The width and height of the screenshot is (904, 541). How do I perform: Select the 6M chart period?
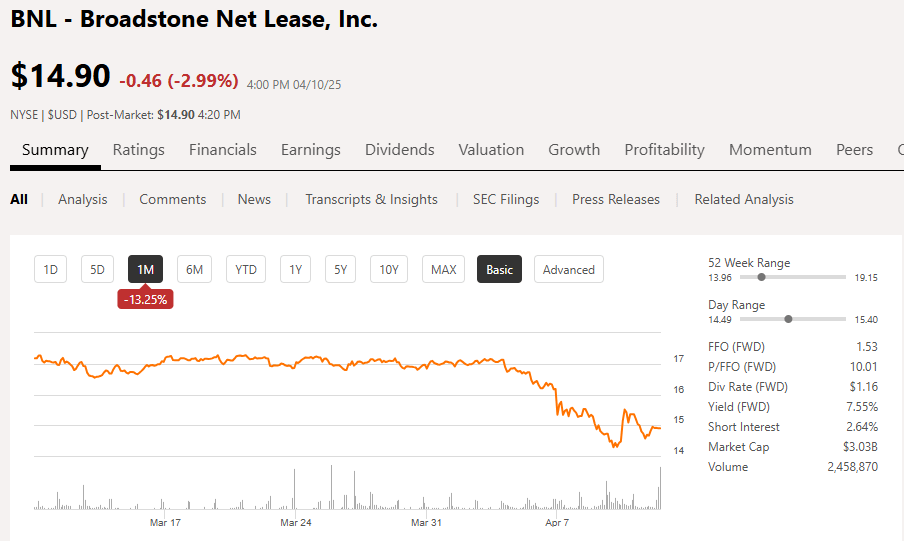[x=194, y=270]
